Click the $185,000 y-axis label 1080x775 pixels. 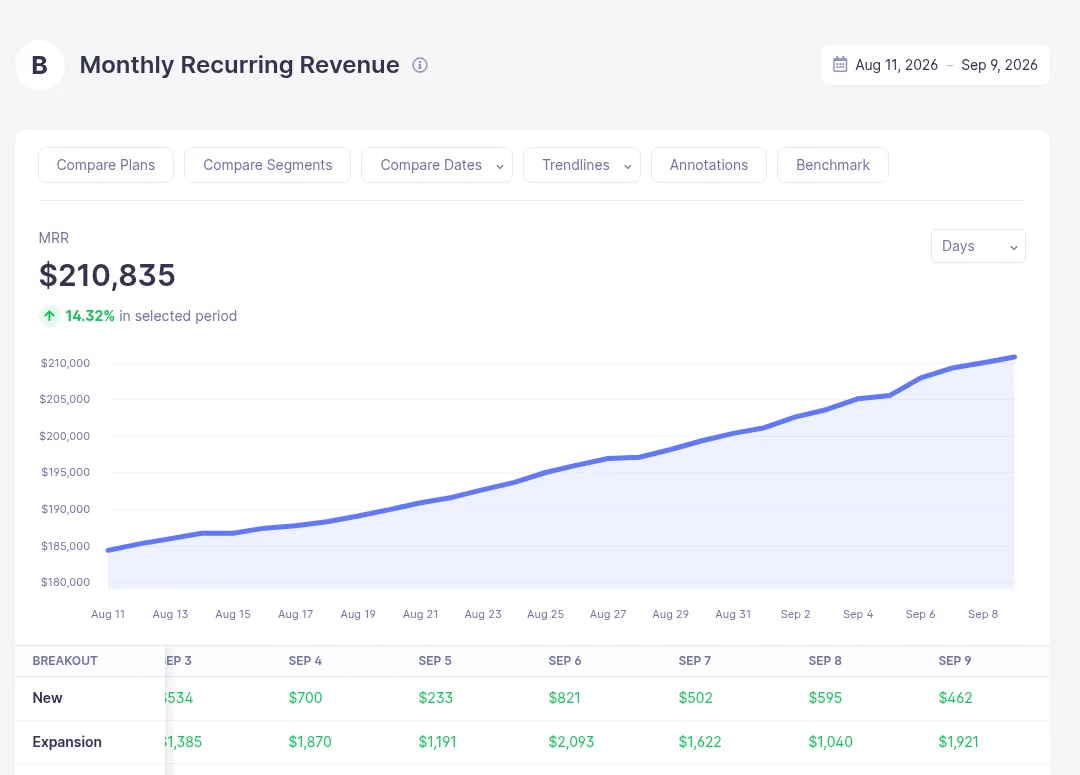pos(65,546)
